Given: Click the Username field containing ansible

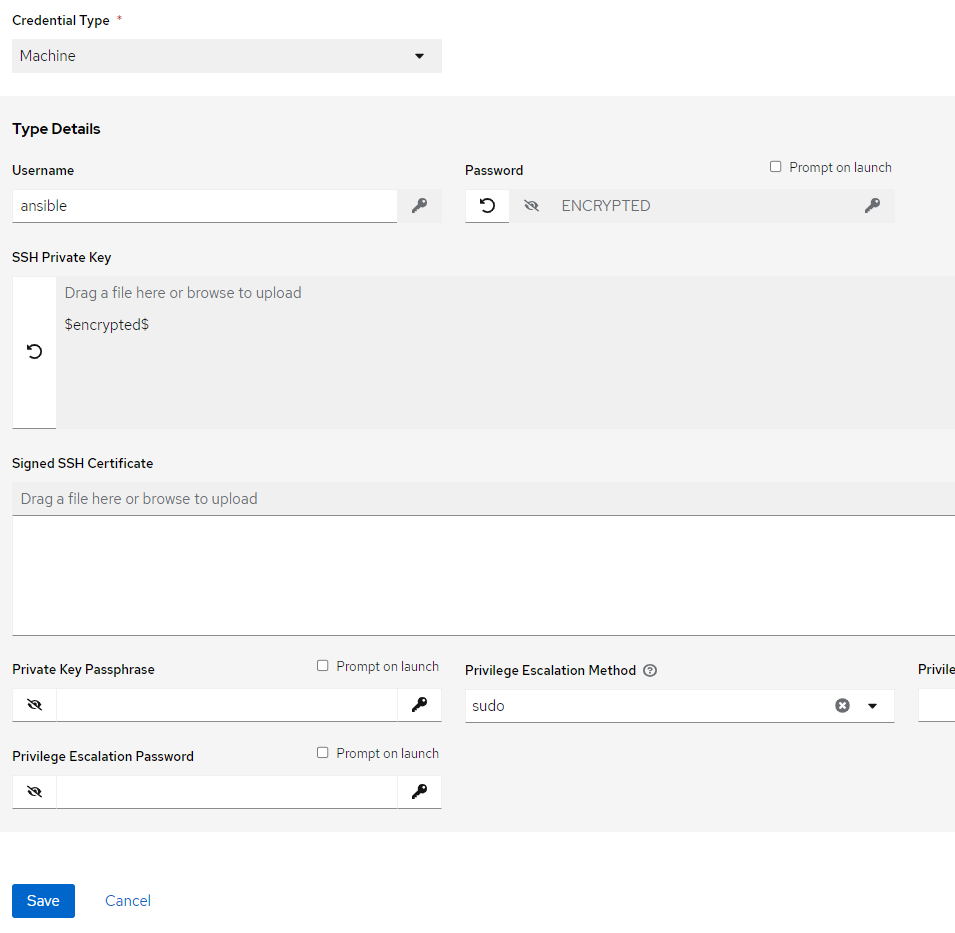Looking at the screenshot, I should (x=205, y=206).
